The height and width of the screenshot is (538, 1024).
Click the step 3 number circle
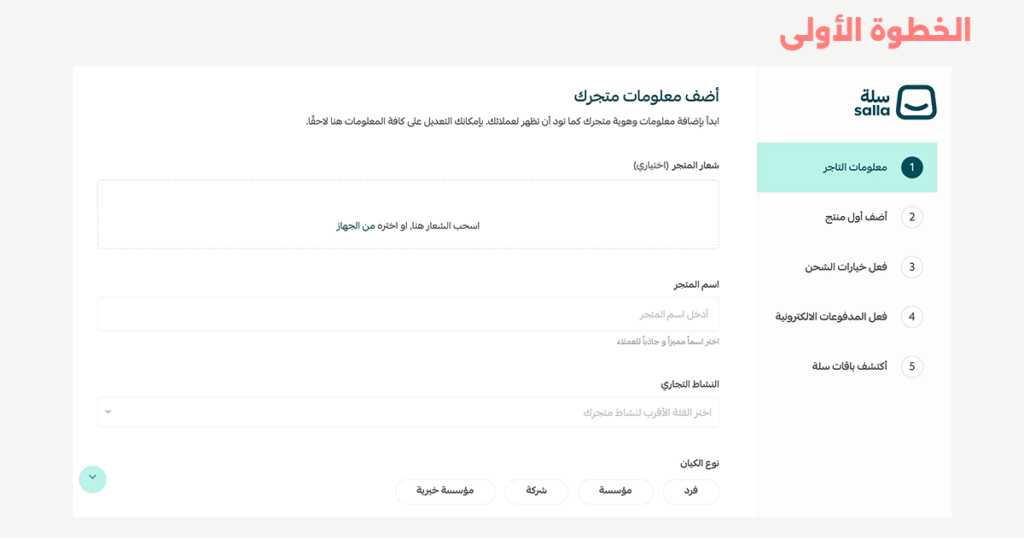(x=912, y=267)
